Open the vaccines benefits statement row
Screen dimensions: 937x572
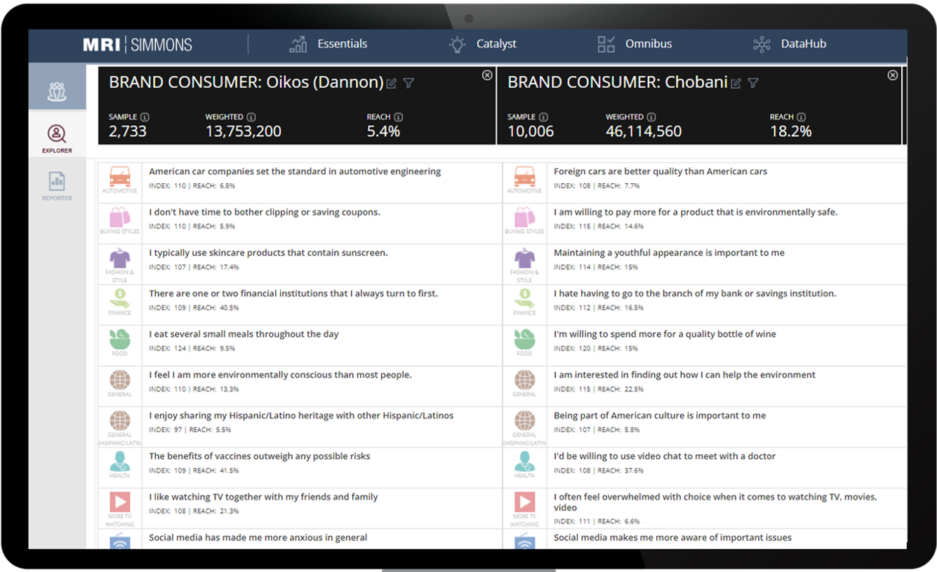click(x=260, y=456)
